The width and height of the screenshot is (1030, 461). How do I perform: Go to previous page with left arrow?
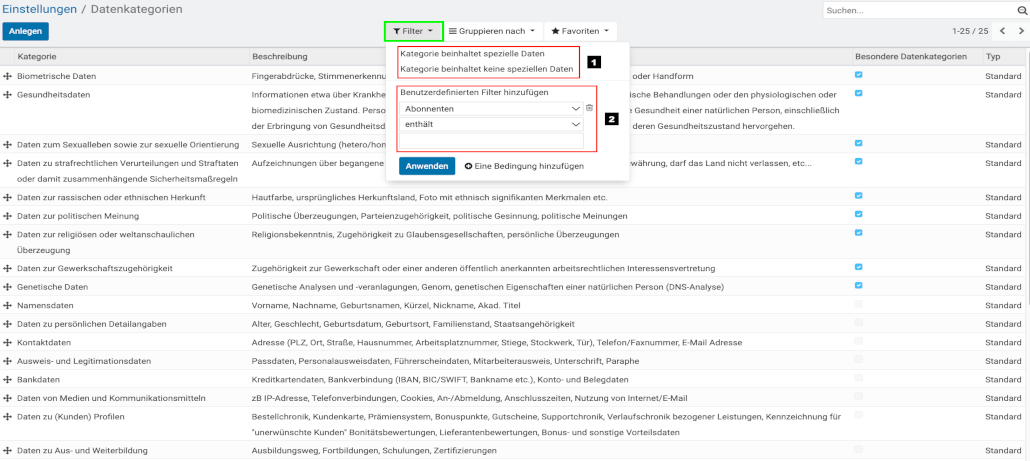point(1003,32)
